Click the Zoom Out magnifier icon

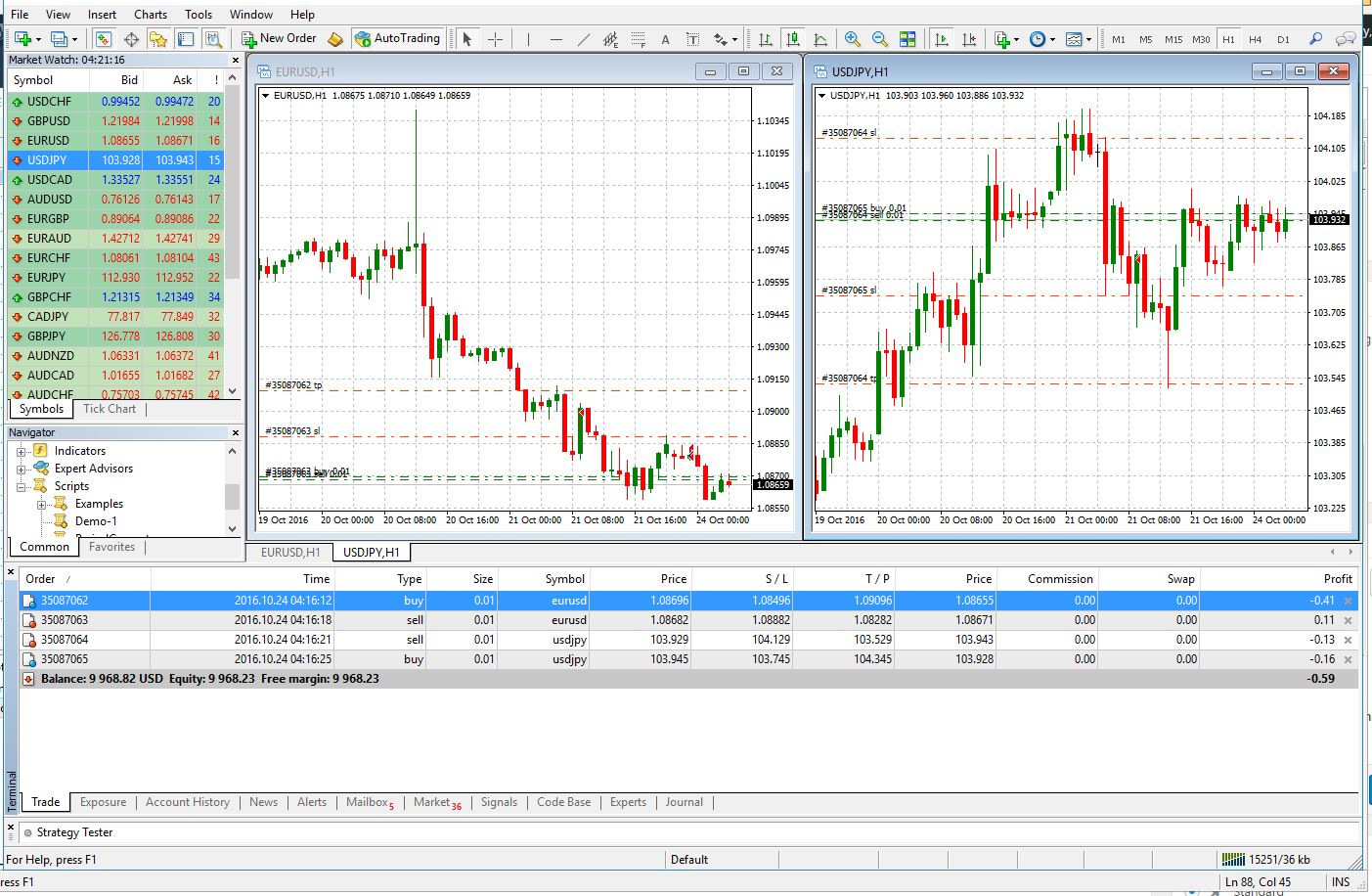point(880,39)
